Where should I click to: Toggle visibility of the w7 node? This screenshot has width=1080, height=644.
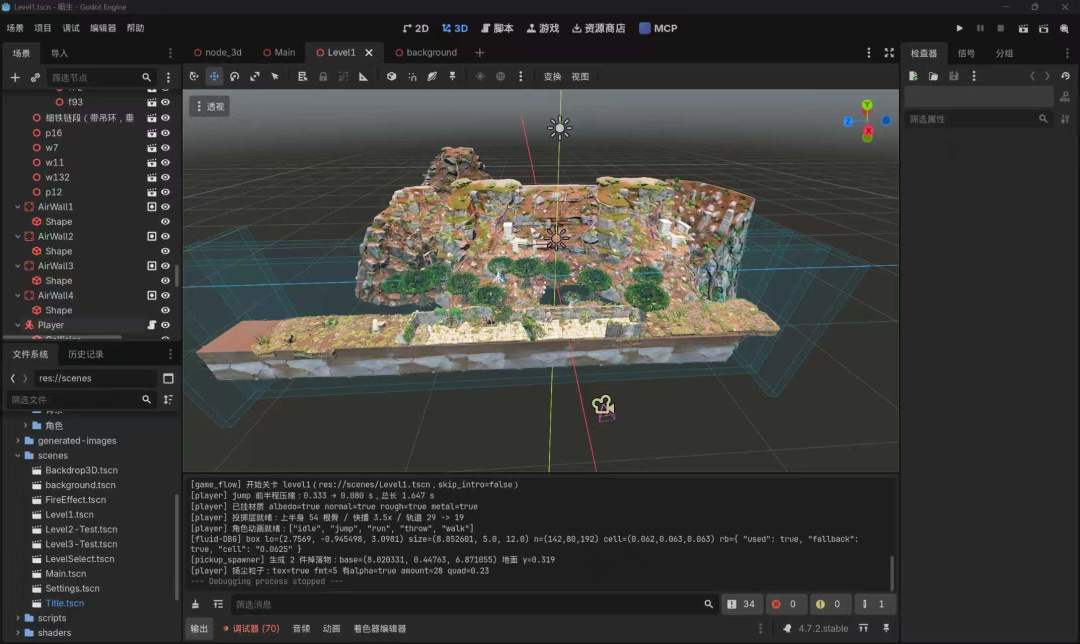(x=165, y=147)
